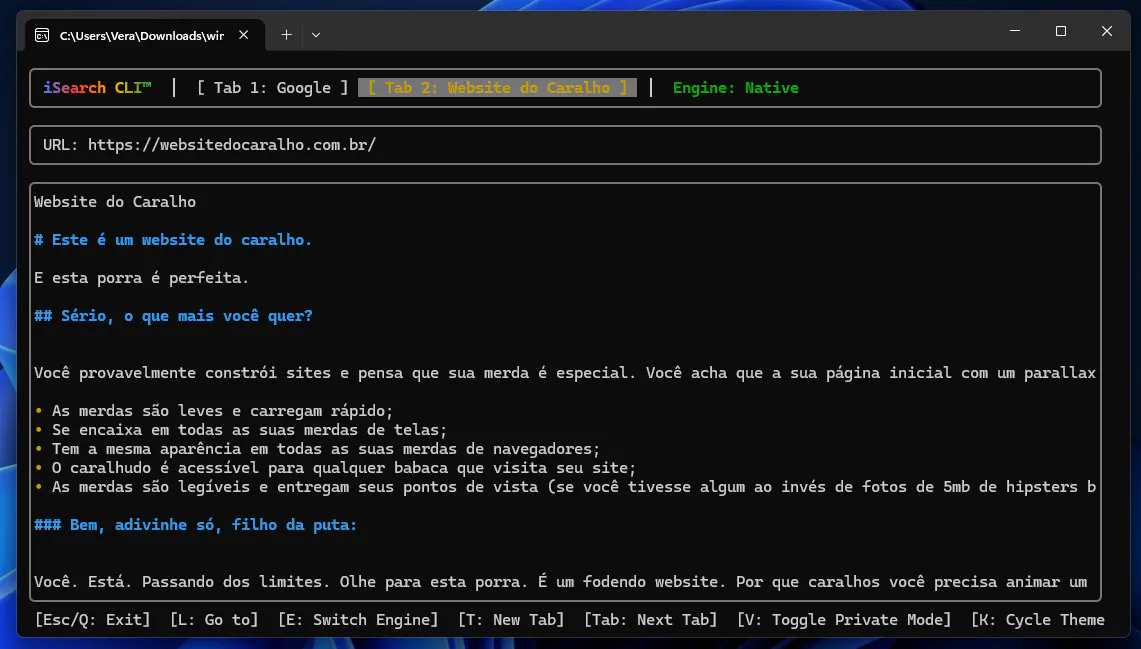Click heading '# Este é um website do caralho.'
Screen dimensions: 1141x649
tap(172, 240)
